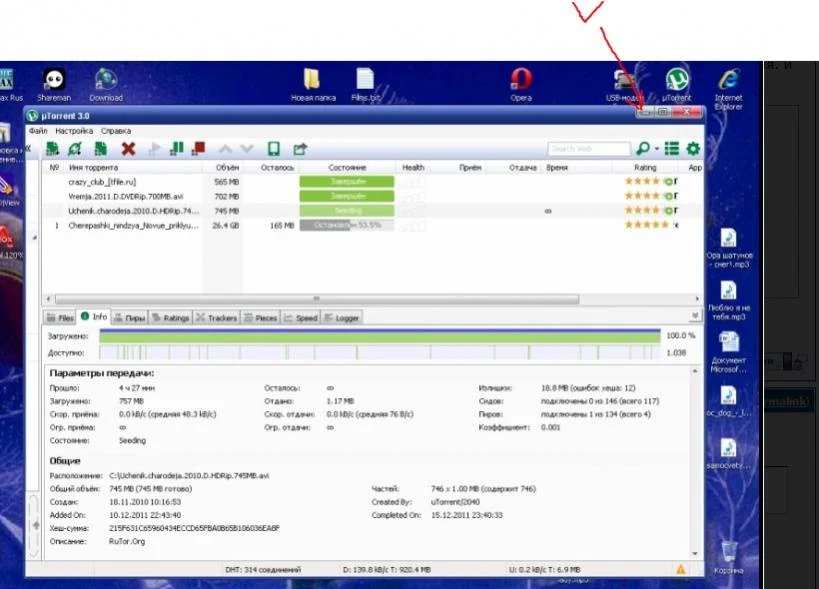
Task: Click the star rating of Cherepashki torrent
Action: pyautogui.click(x=647, y=225)
